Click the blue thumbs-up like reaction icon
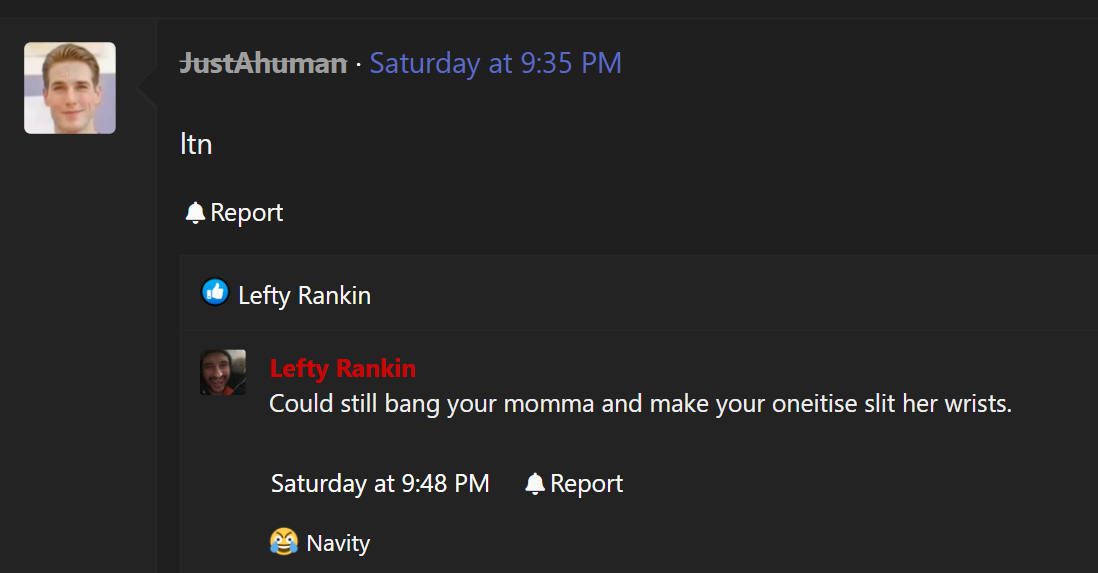Image resolution: width=1098 pixels, height=573 pixels. [x=215, y=292]
